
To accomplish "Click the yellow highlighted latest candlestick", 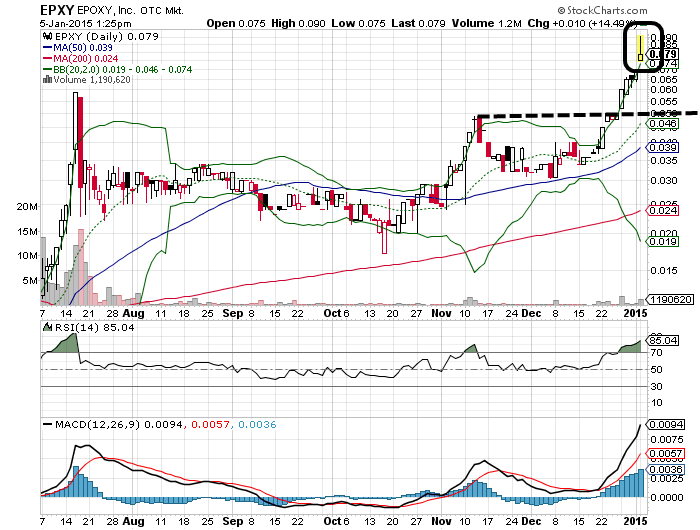I will [640, 48].
